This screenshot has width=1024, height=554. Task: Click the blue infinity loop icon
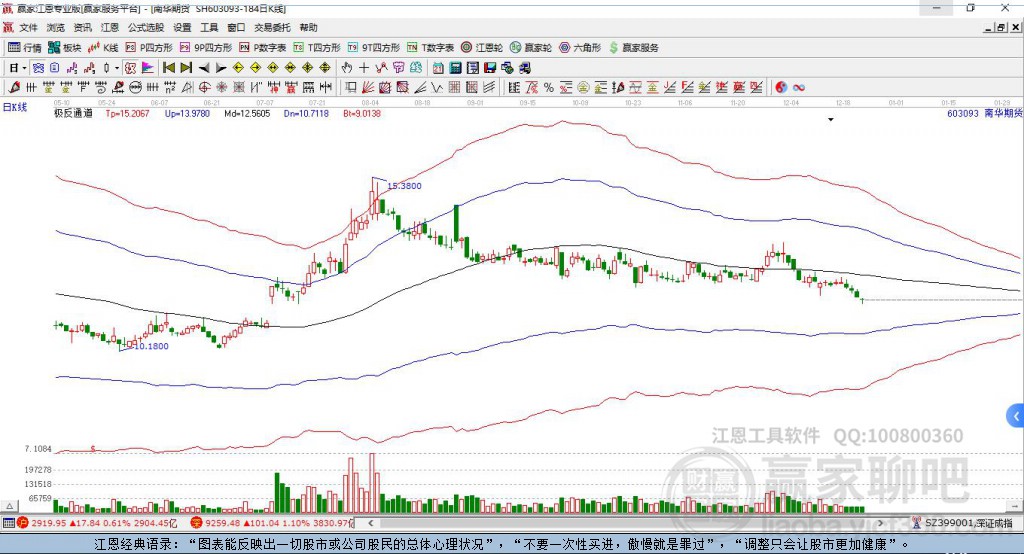(799, 87)
